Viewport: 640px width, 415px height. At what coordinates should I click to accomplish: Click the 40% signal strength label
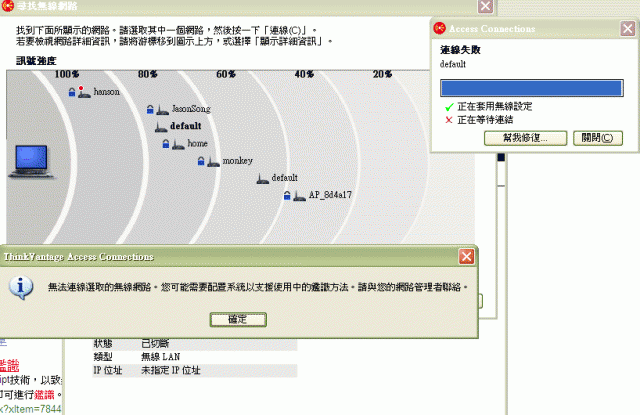coord(304,74)
